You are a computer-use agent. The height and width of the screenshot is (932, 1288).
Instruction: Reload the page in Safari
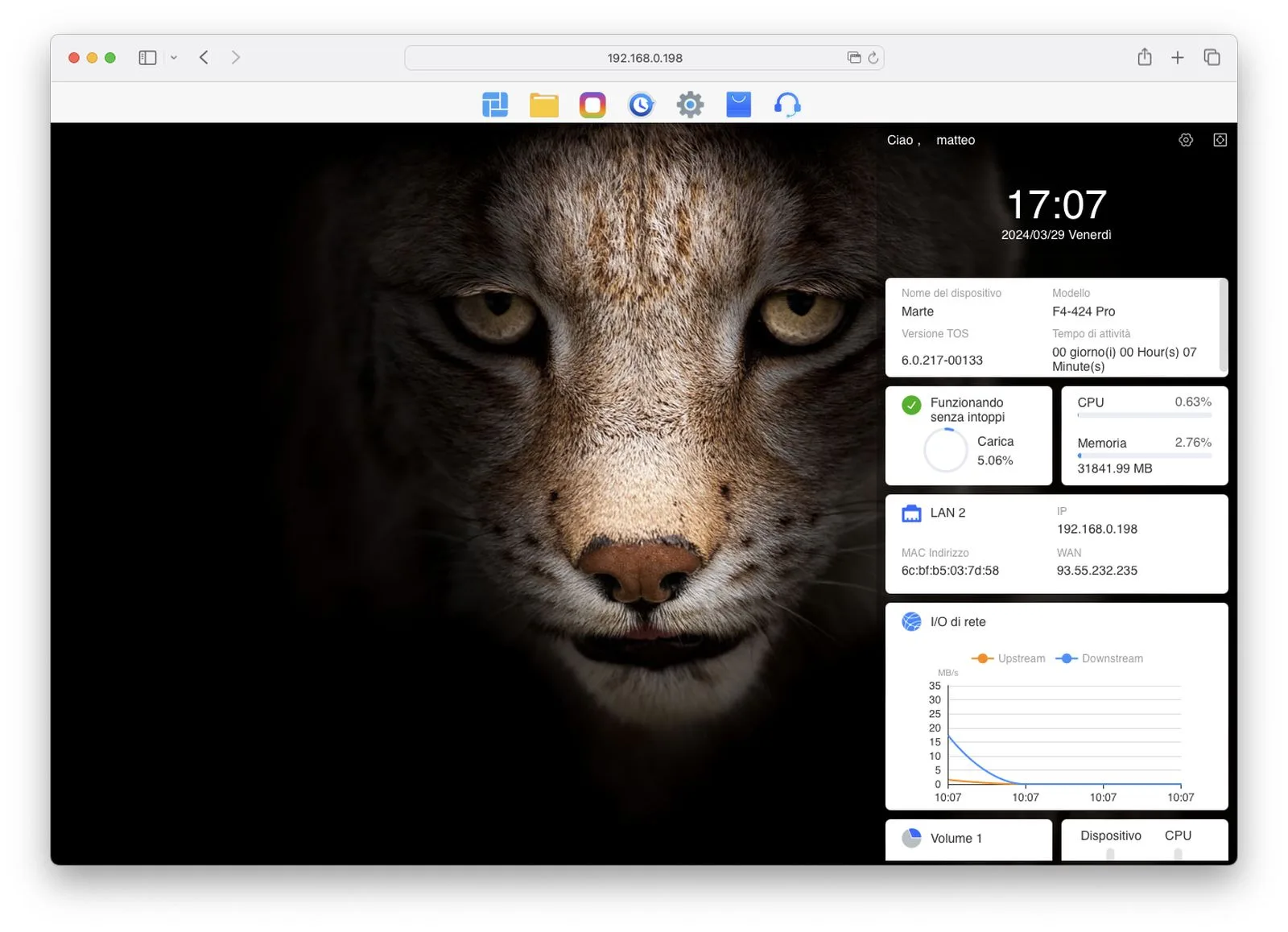click(x=873, y=58)
